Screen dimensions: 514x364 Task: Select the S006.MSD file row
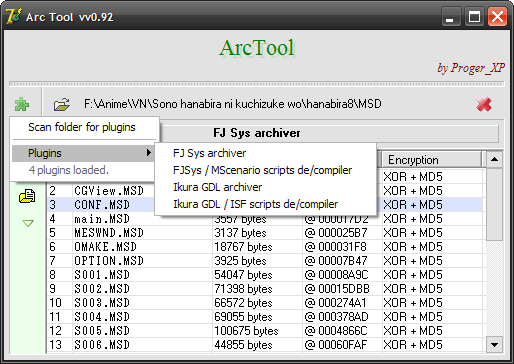point(265,345)
